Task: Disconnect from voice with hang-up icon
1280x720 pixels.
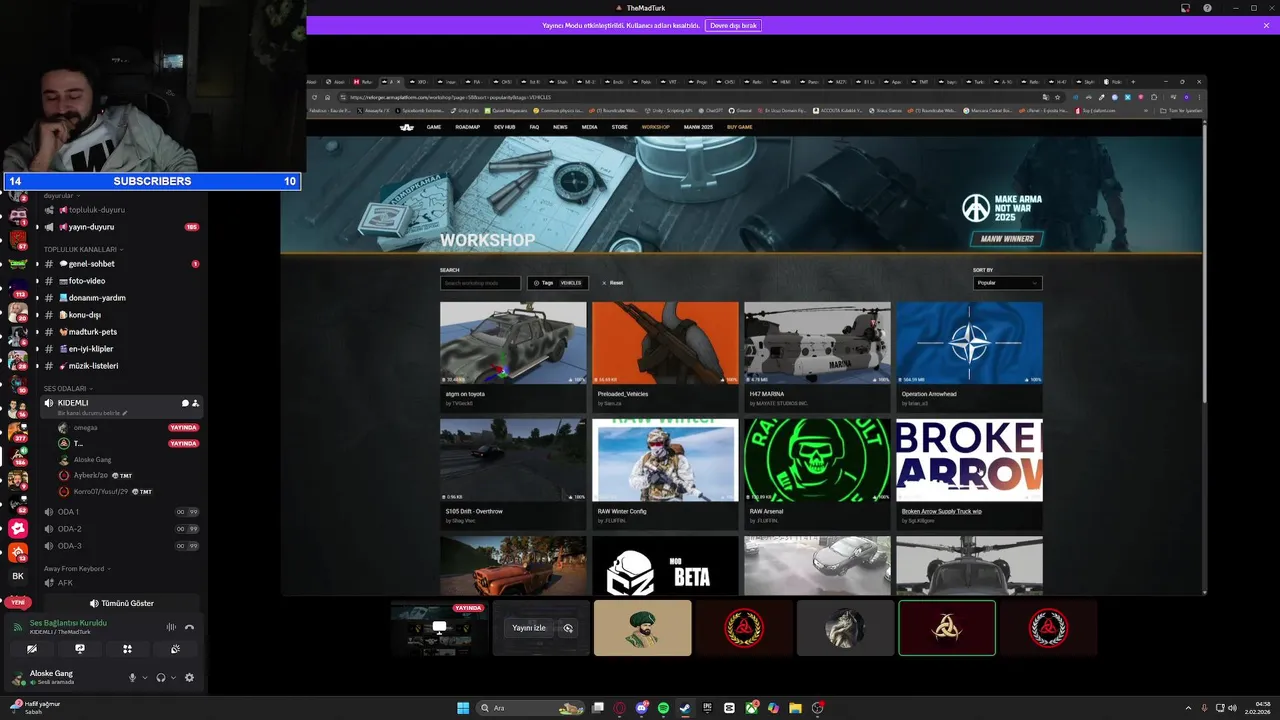Action: 189,627
